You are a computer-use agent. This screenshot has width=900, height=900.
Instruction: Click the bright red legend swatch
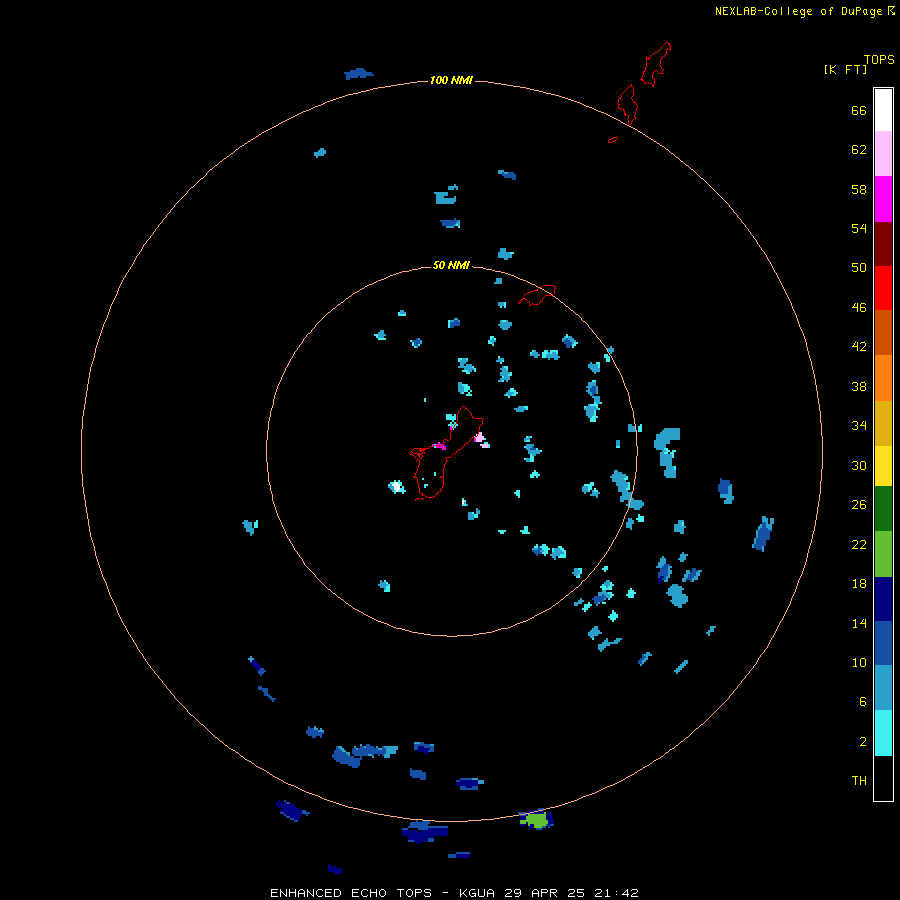pyautogui.click(x=883, y=288)
